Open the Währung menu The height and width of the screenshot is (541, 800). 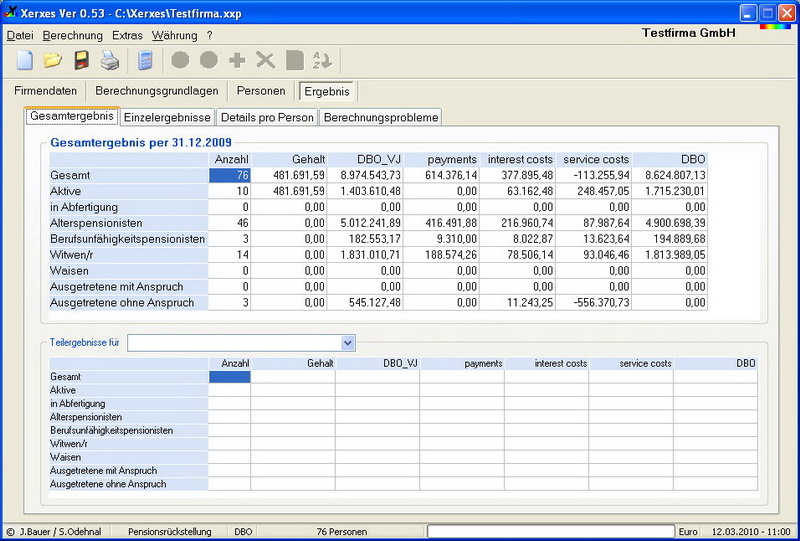pyautogui.click(x=174, y=35)
